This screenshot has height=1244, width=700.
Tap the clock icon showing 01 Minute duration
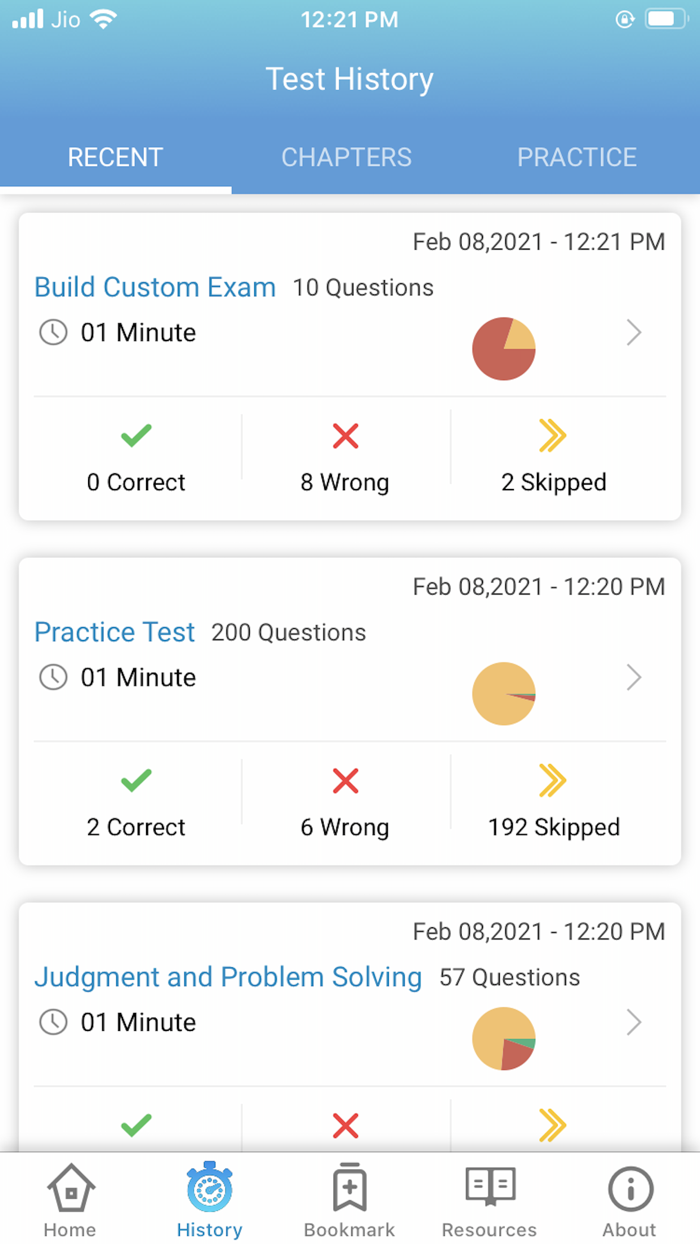tap(51, 332)
